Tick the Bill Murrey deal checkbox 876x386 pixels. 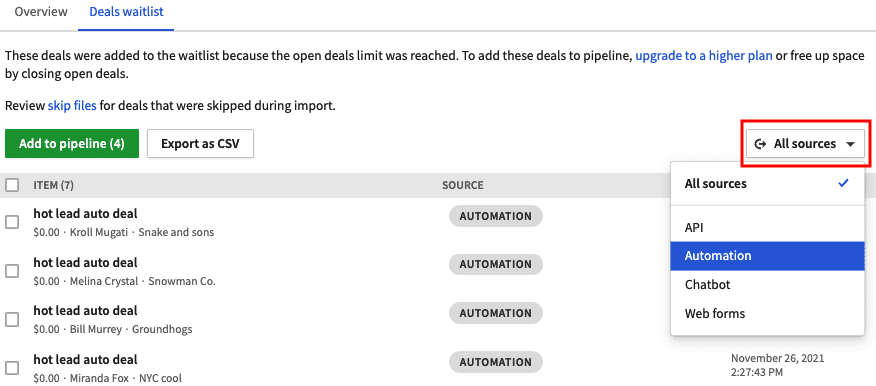pos(12,320)
